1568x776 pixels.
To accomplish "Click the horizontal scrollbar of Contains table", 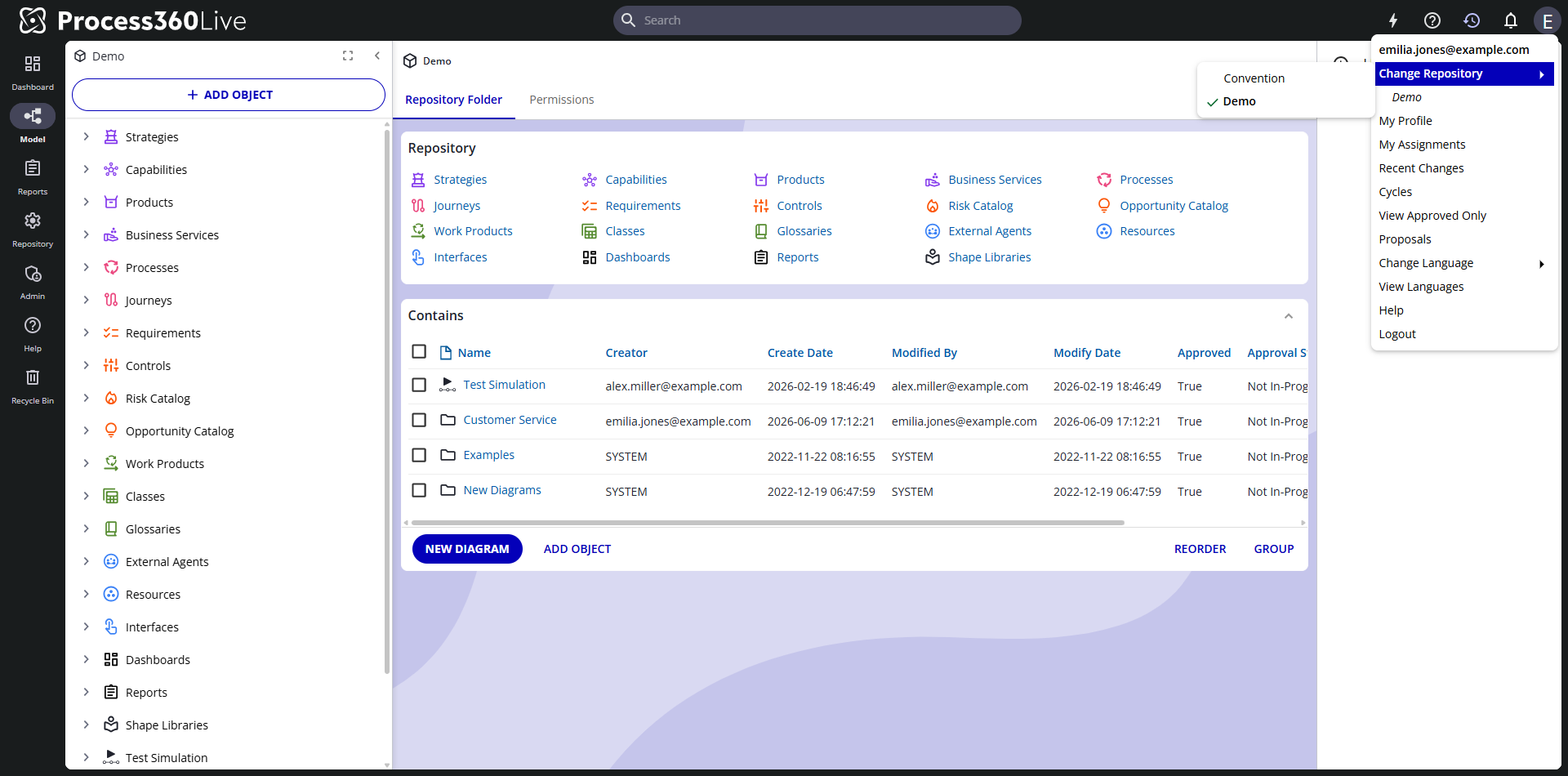I will [x=768, y=523].
